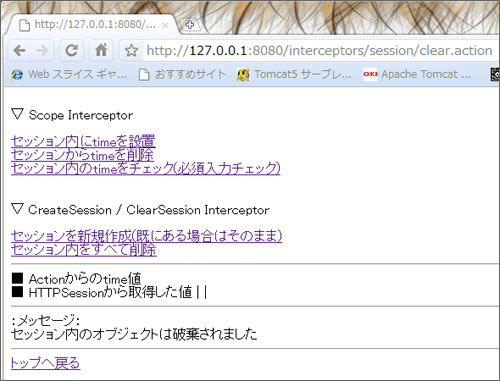Viewport: 500px width, 381px height.
Task: Follow the セッション内をすべて削除 link
Action: click(x=84, y=250)
